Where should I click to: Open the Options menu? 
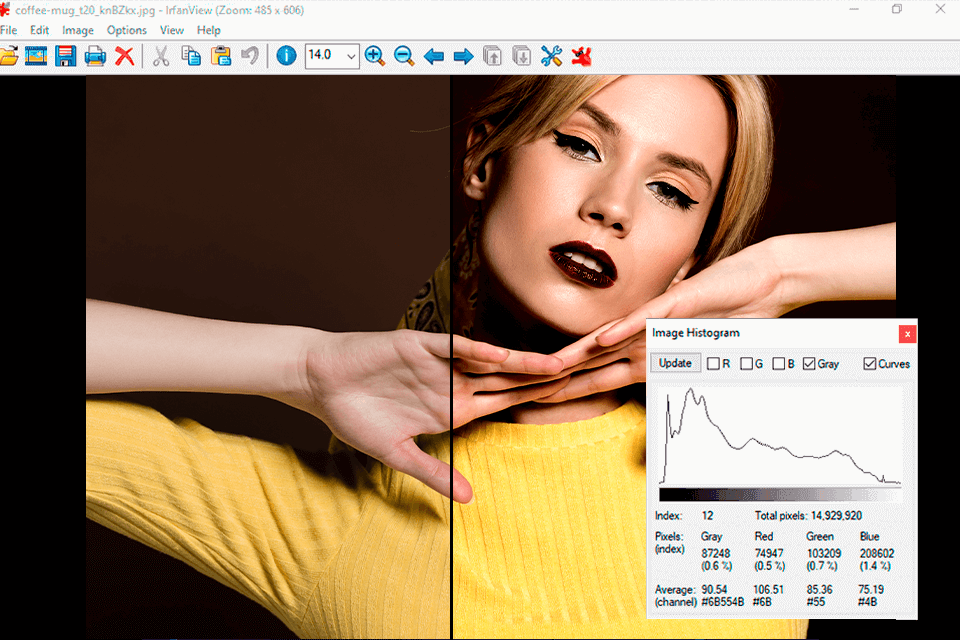(x=126, y=30)
